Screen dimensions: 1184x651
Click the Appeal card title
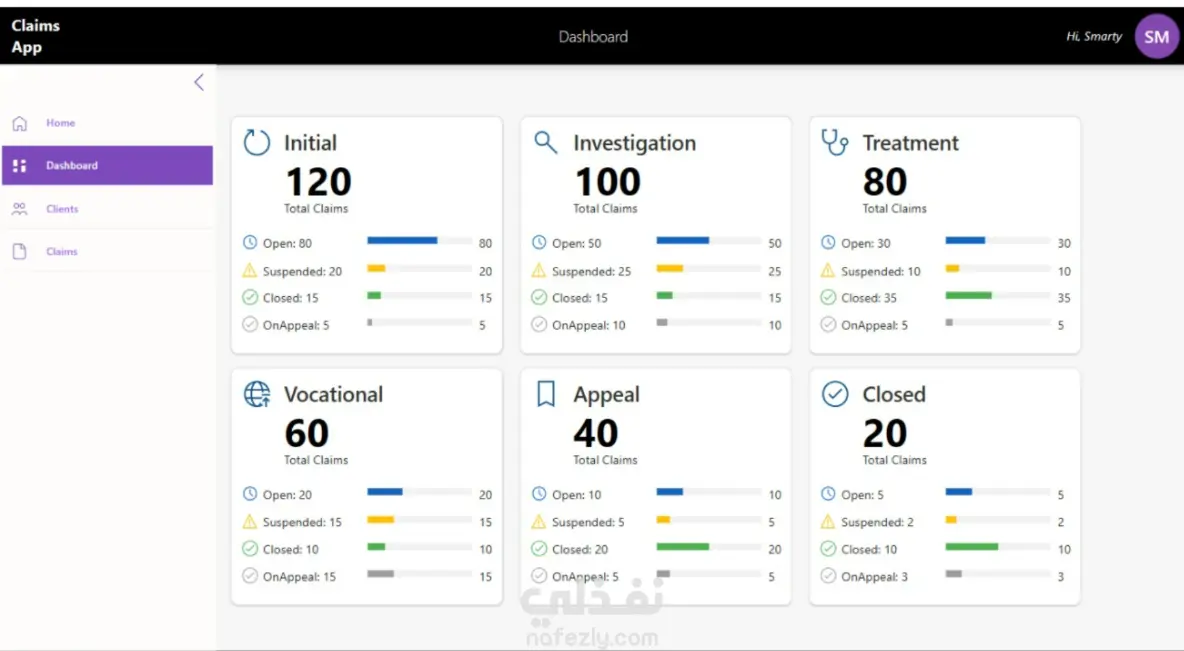click(x=606, y=394)
